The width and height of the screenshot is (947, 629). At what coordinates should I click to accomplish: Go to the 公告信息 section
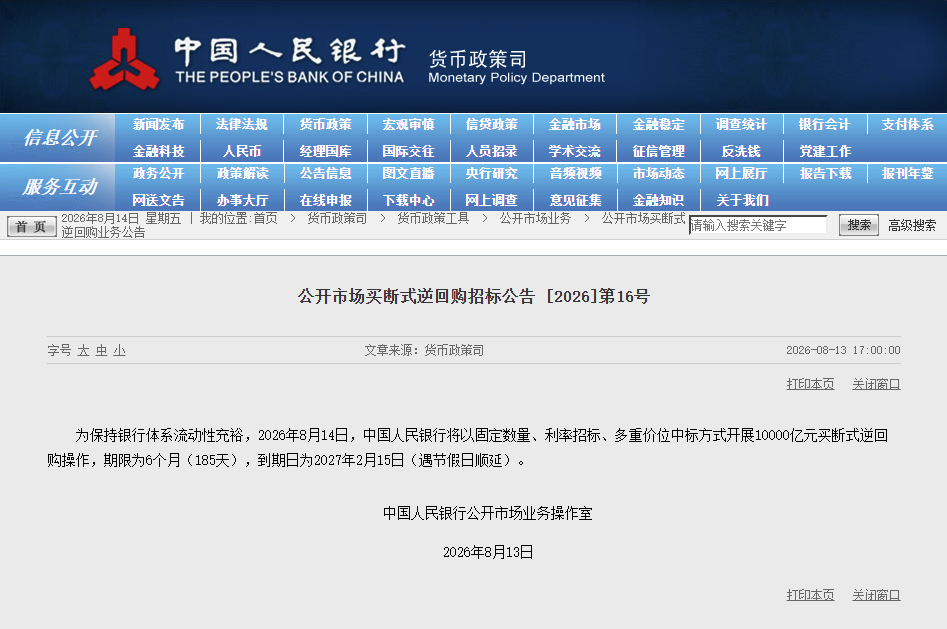(x=326, y=173)
